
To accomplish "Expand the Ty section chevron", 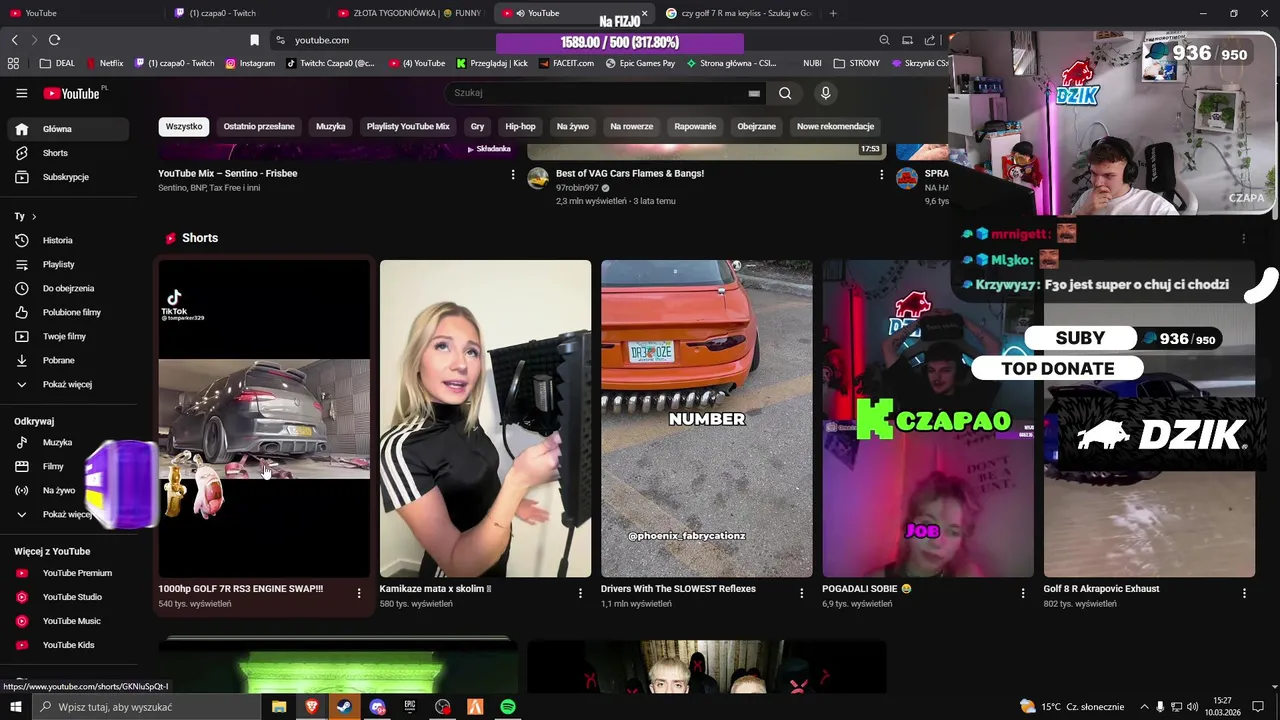I will point(34,216).
